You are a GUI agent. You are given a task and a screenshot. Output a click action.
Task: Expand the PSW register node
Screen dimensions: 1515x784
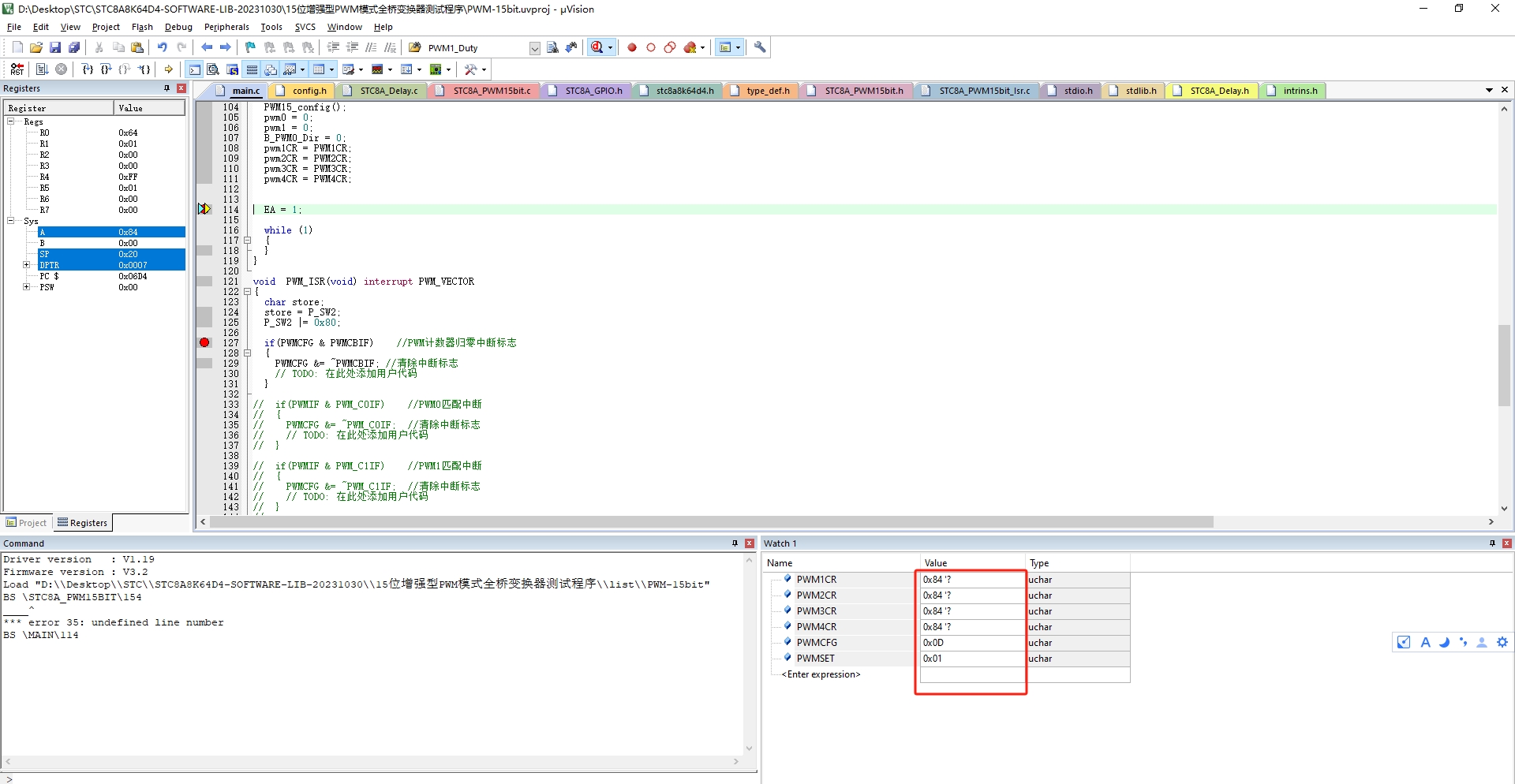[26, 287]
